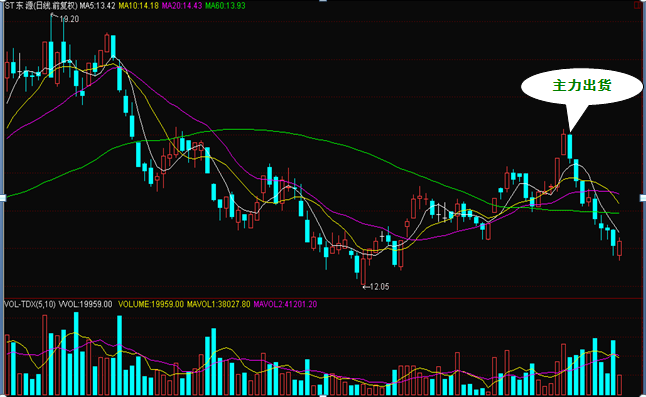Select the MAVOL1:38027.80 label

point(218,304)
